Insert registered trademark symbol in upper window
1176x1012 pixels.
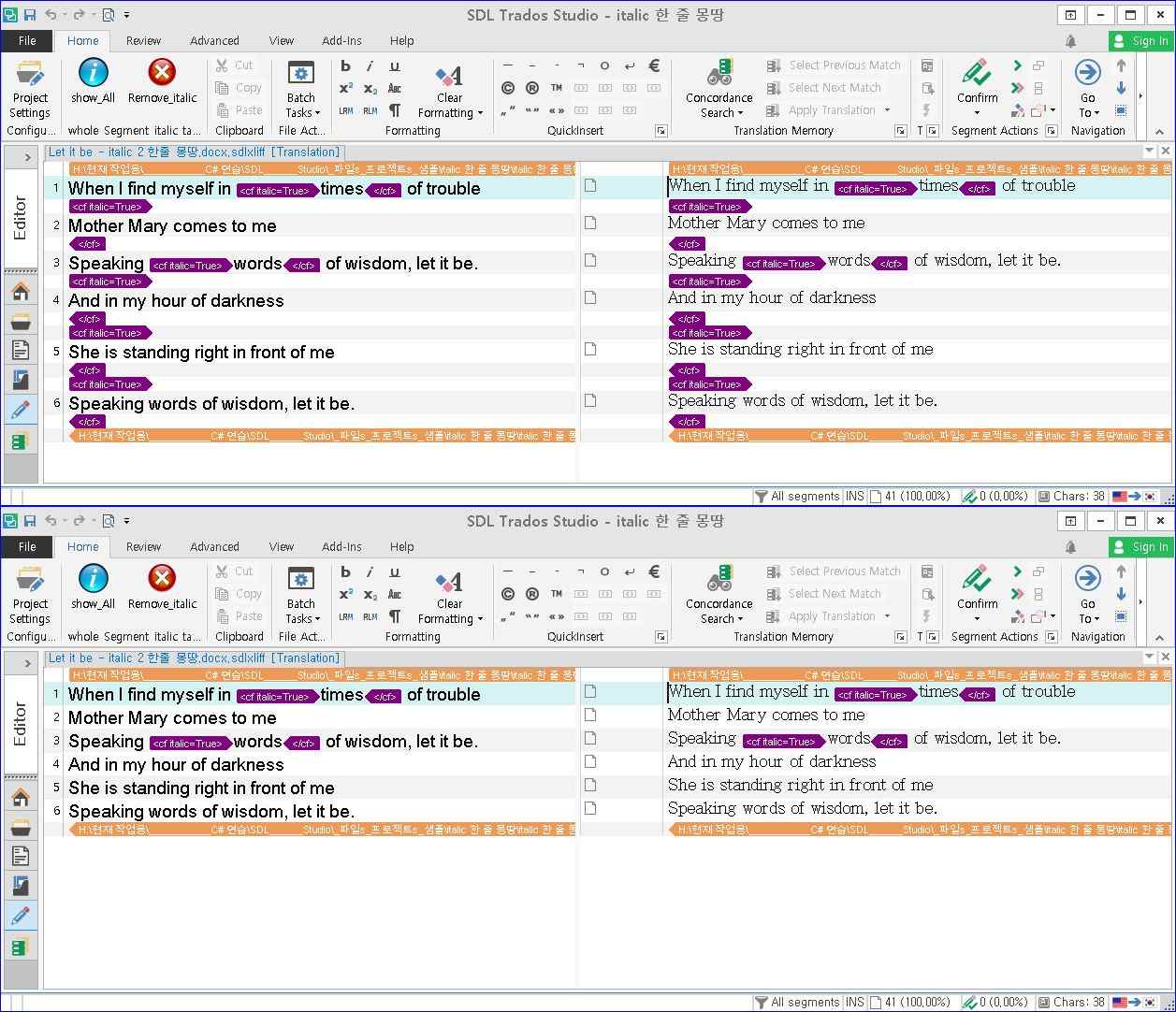tap(532, 88)
